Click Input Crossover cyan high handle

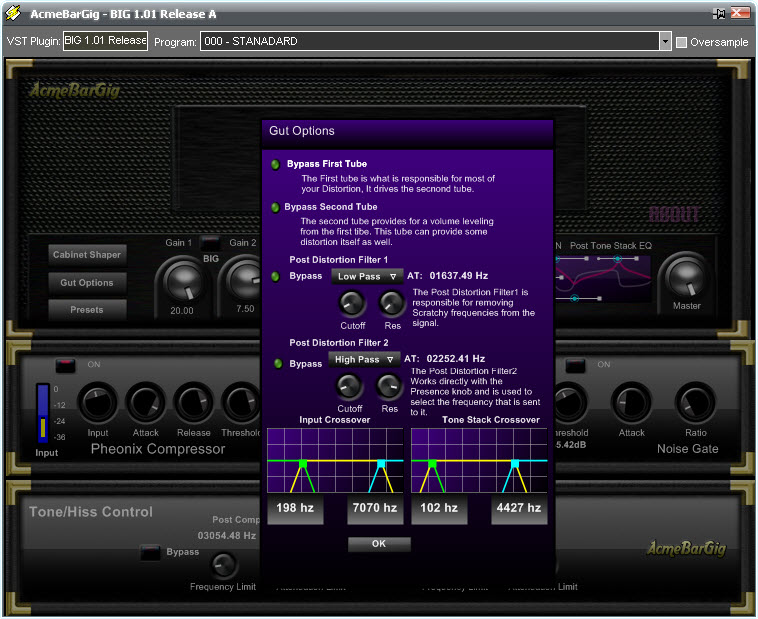381,464
